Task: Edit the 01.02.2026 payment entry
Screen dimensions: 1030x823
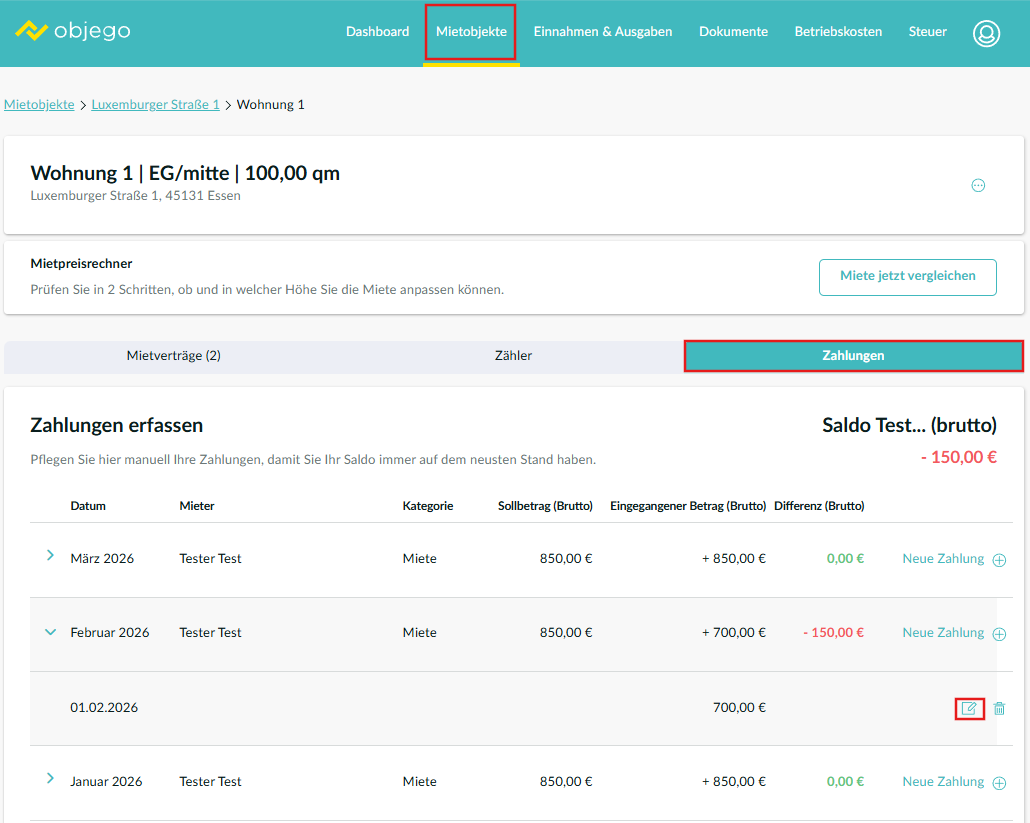Action: [x=968, y=708]
